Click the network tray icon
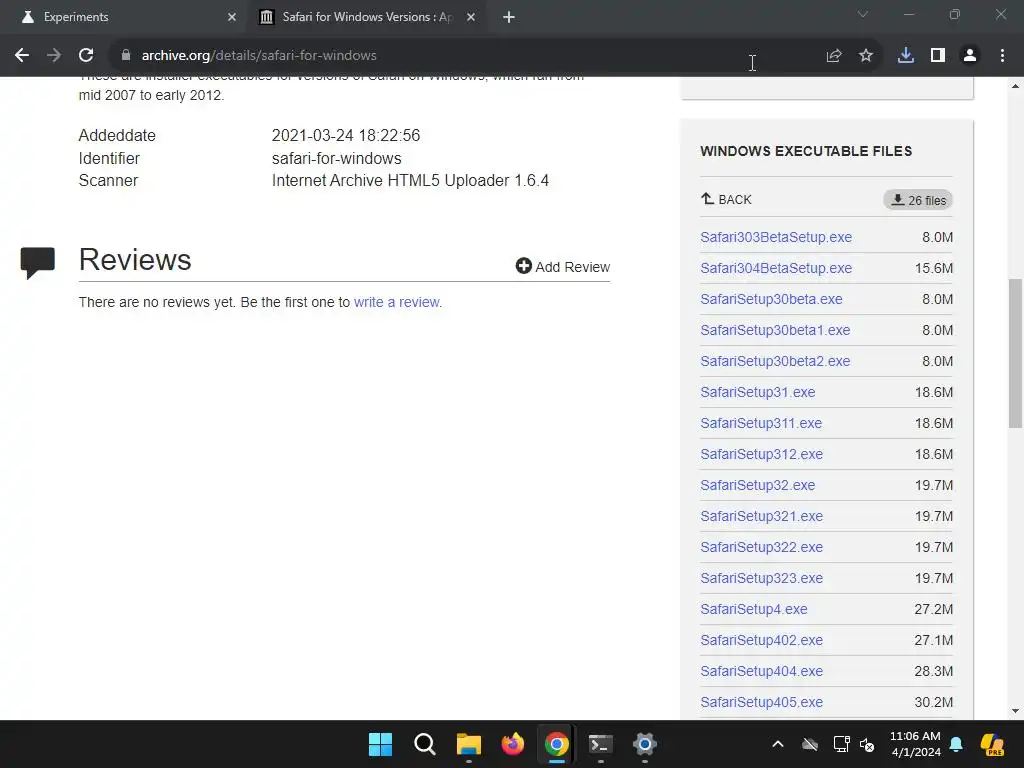The image size is (1024, 768). (x=841, y=744)
